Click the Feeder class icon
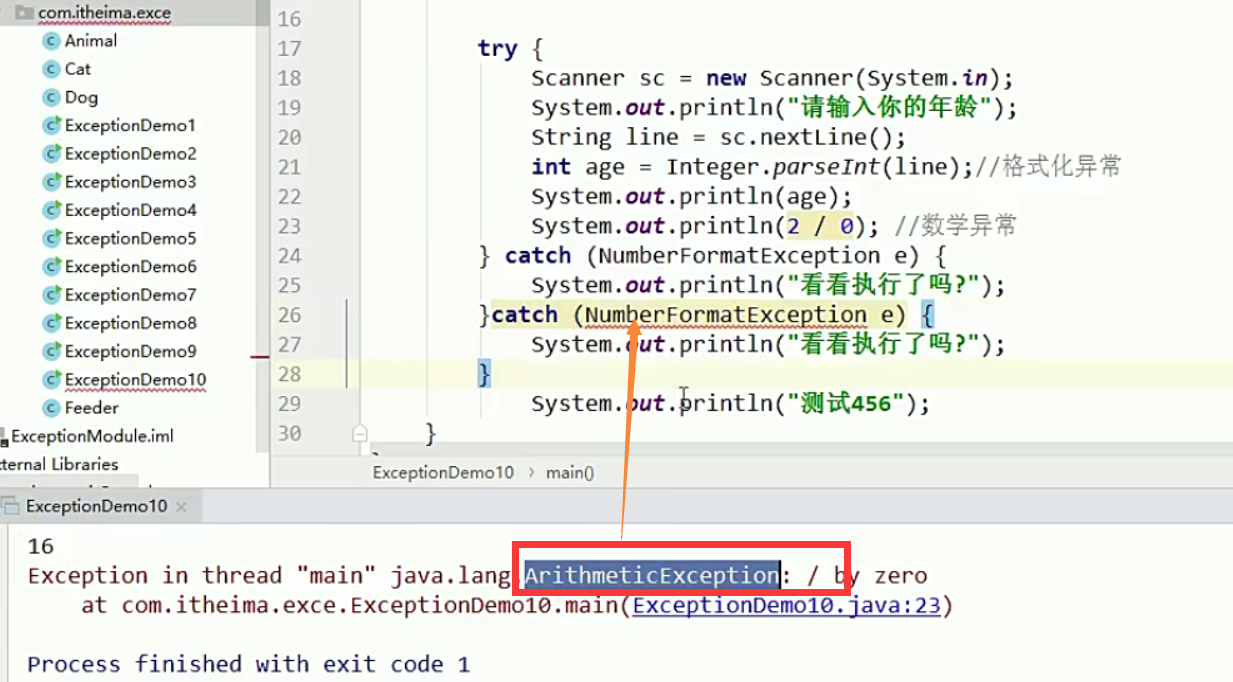 (52, 407)
